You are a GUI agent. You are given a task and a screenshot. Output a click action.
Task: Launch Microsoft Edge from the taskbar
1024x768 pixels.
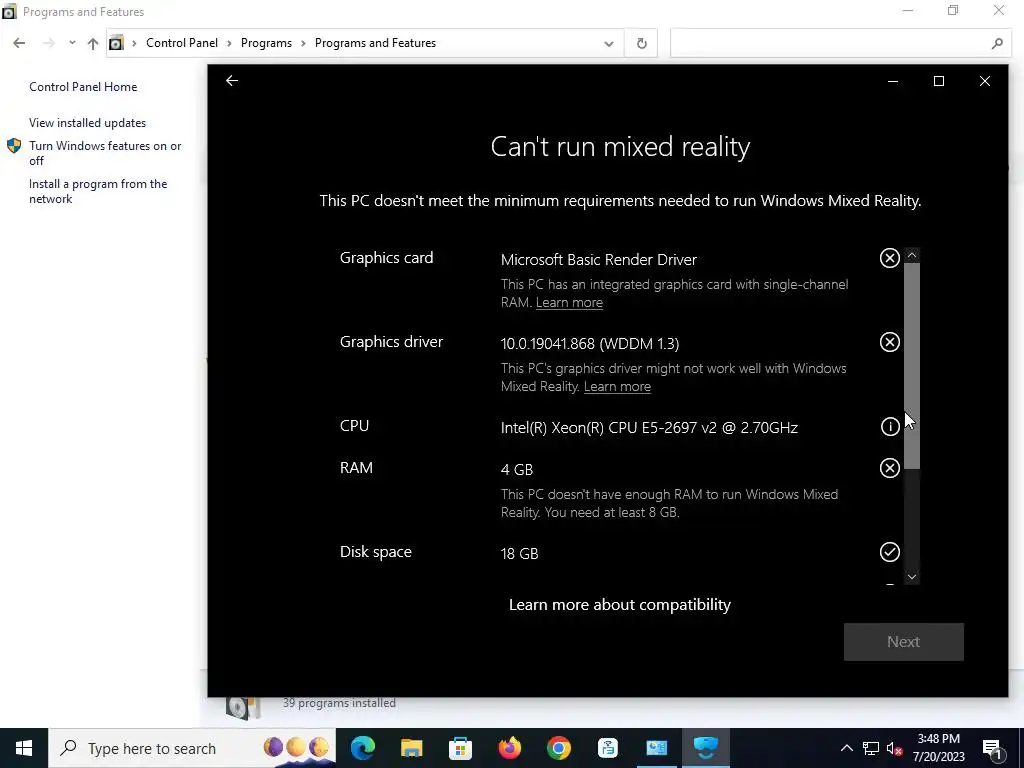[362, 748]
